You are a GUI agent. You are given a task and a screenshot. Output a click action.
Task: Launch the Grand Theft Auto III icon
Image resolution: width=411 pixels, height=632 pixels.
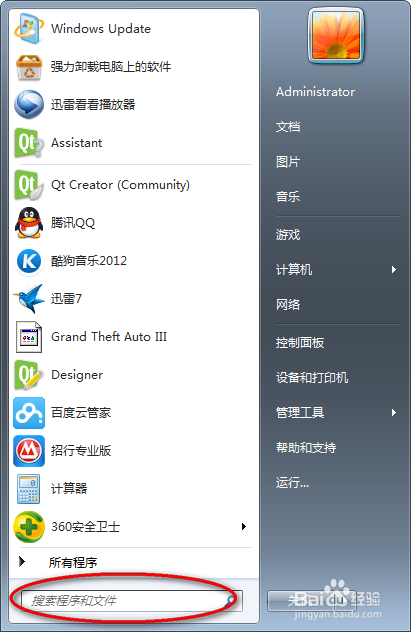tap(29, 337)
